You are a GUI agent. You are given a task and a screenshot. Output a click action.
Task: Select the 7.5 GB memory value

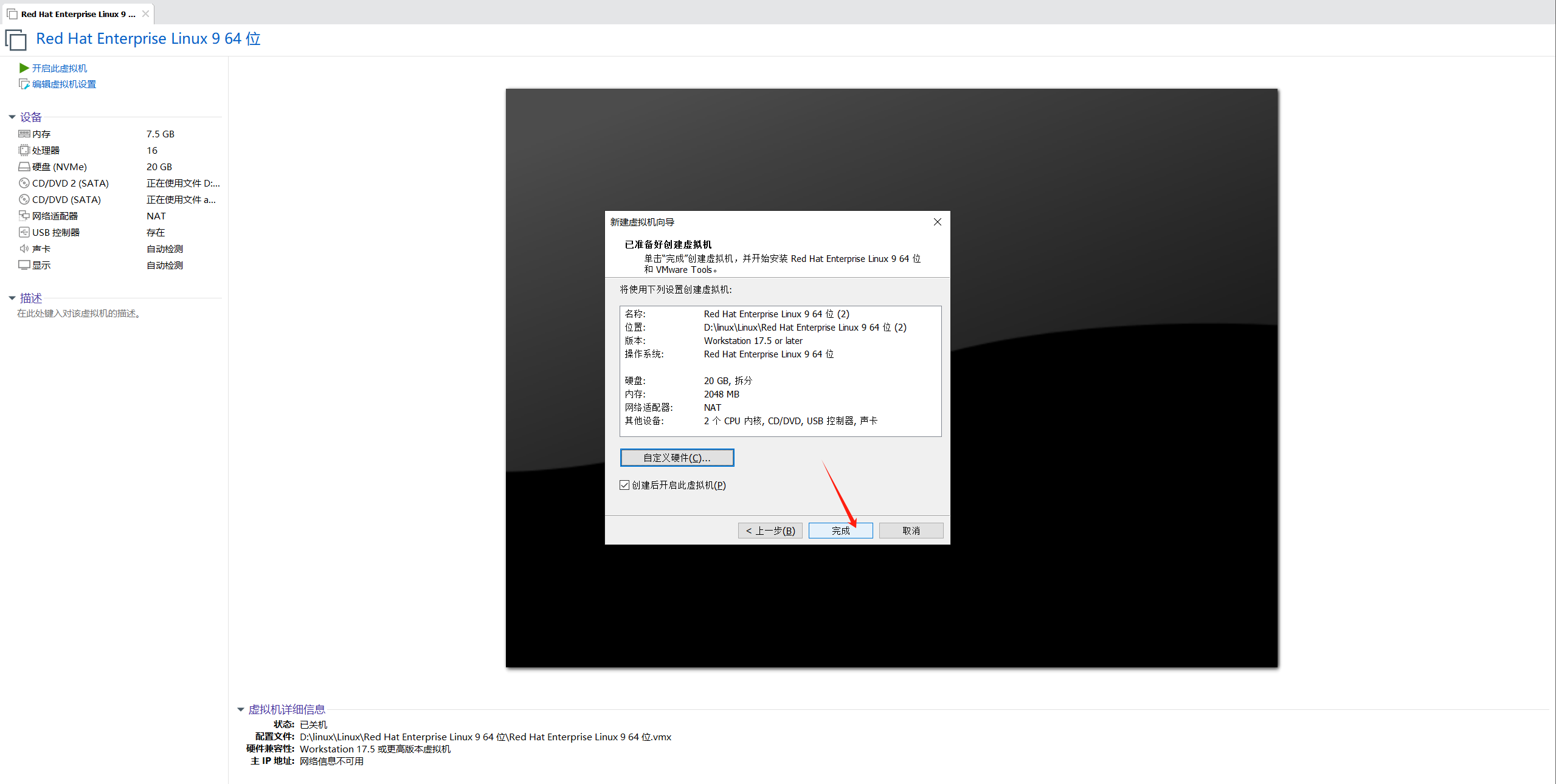[161, 134]
